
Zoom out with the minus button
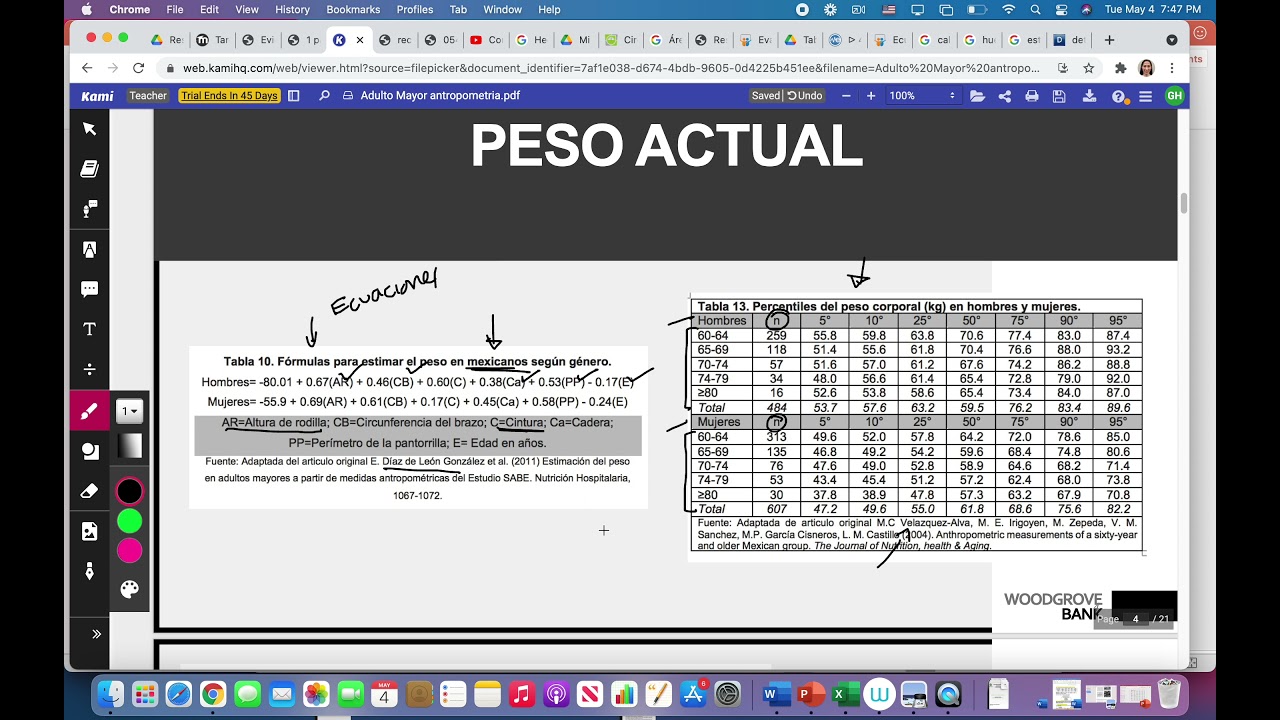click(846, 96)
